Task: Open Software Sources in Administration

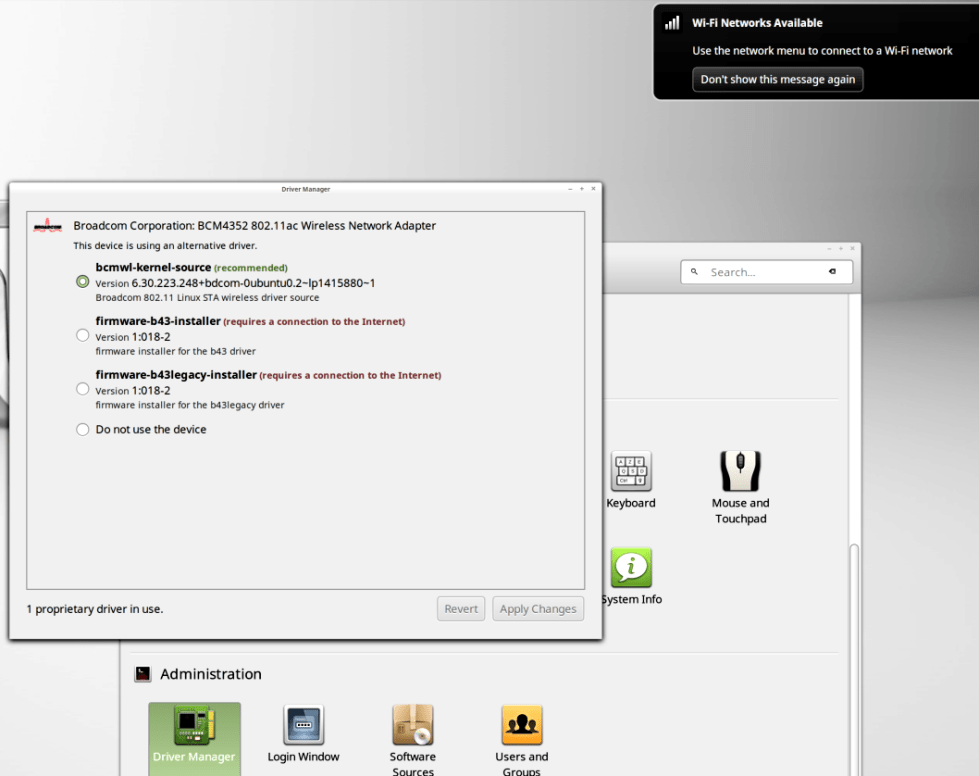Action: [x=412, y=725]
